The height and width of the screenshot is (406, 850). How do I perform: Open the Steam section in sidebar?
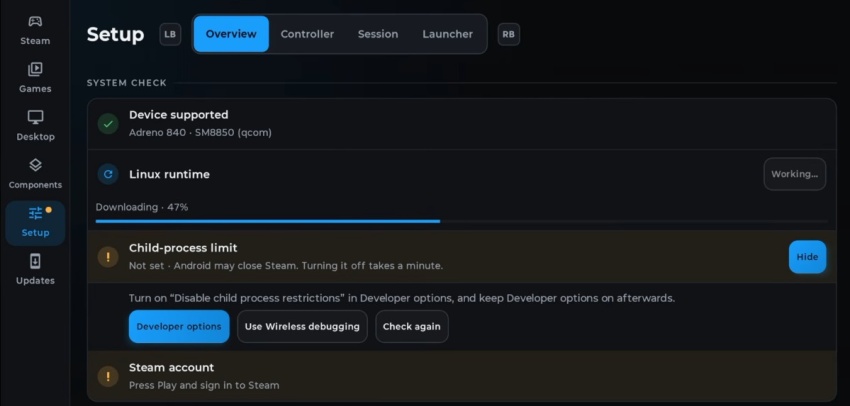click(35, 31)
